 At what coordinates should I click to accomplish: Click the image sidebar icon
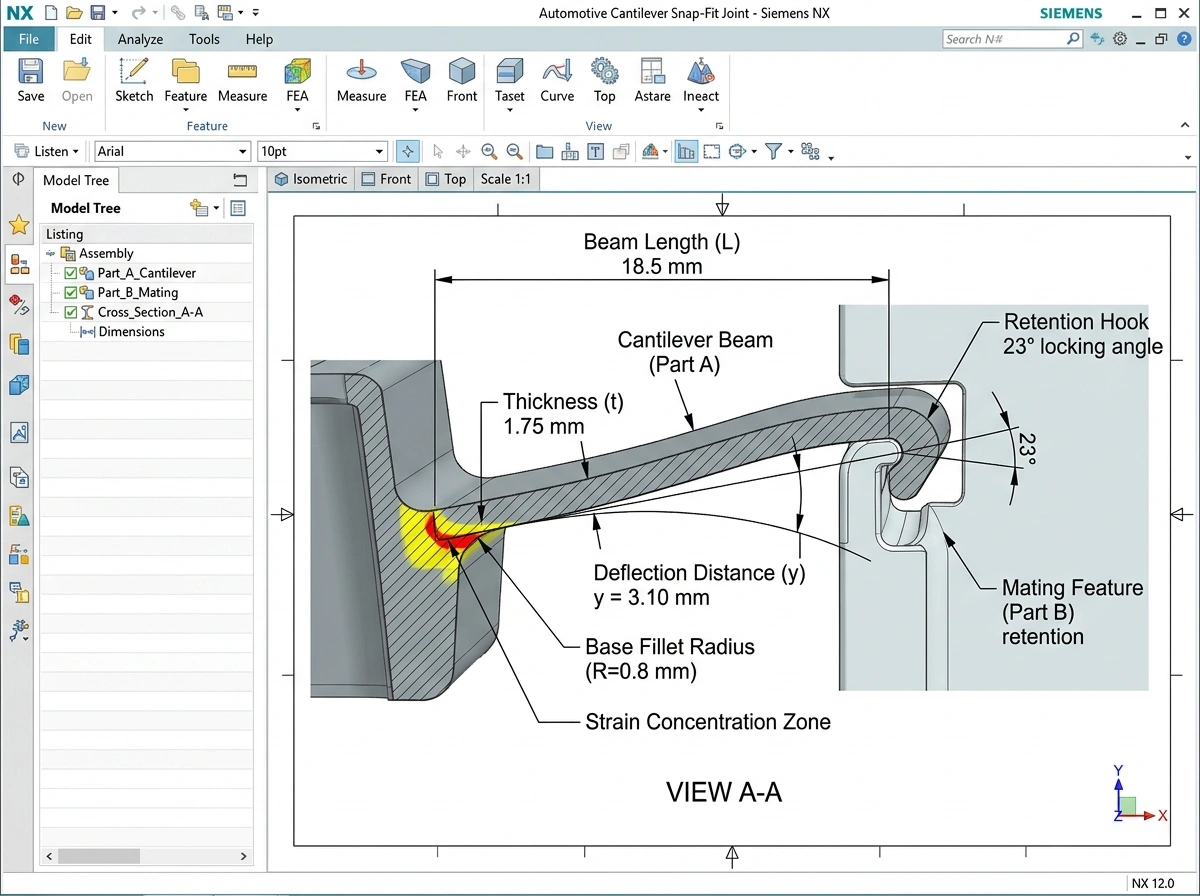coord(19,433)
